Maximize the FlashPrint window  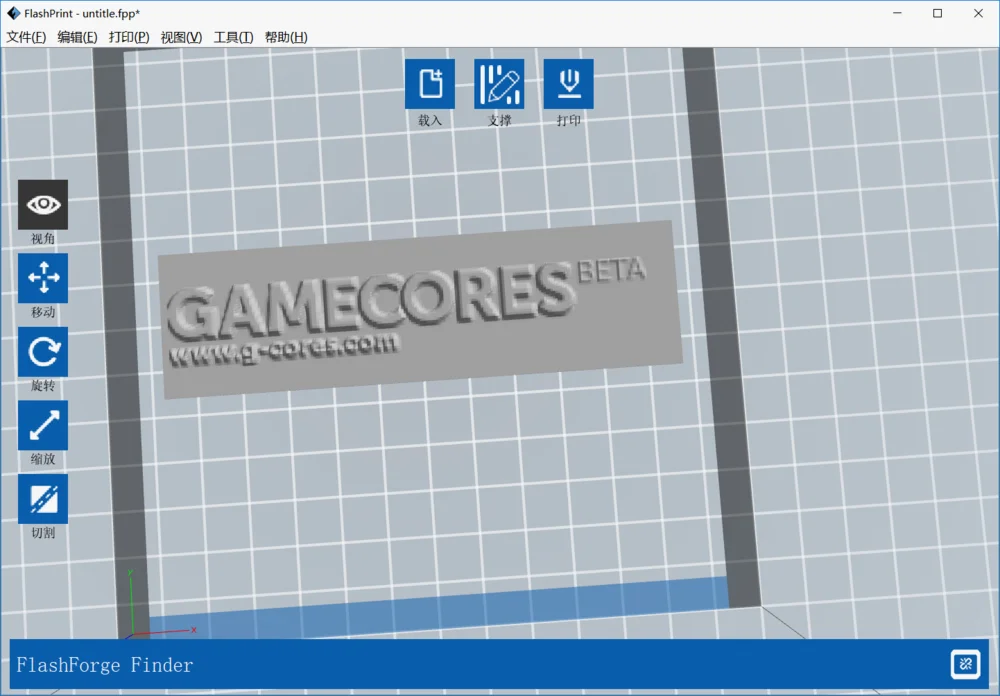pyautogui.click(x=938, y=13)
